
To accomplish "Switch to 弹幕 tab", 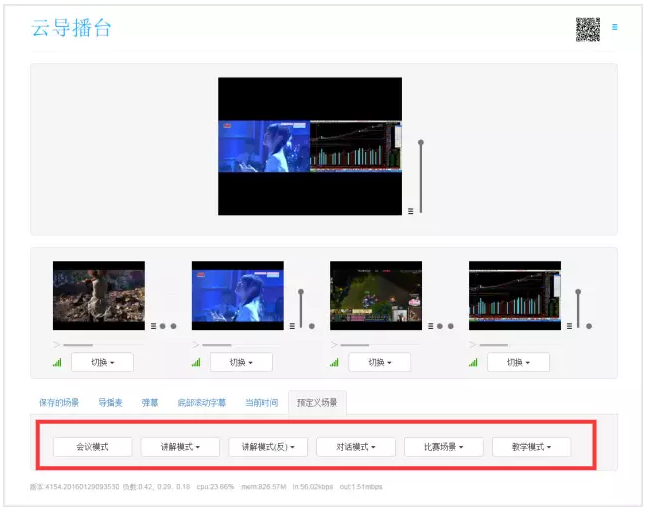I will (150, 402).
